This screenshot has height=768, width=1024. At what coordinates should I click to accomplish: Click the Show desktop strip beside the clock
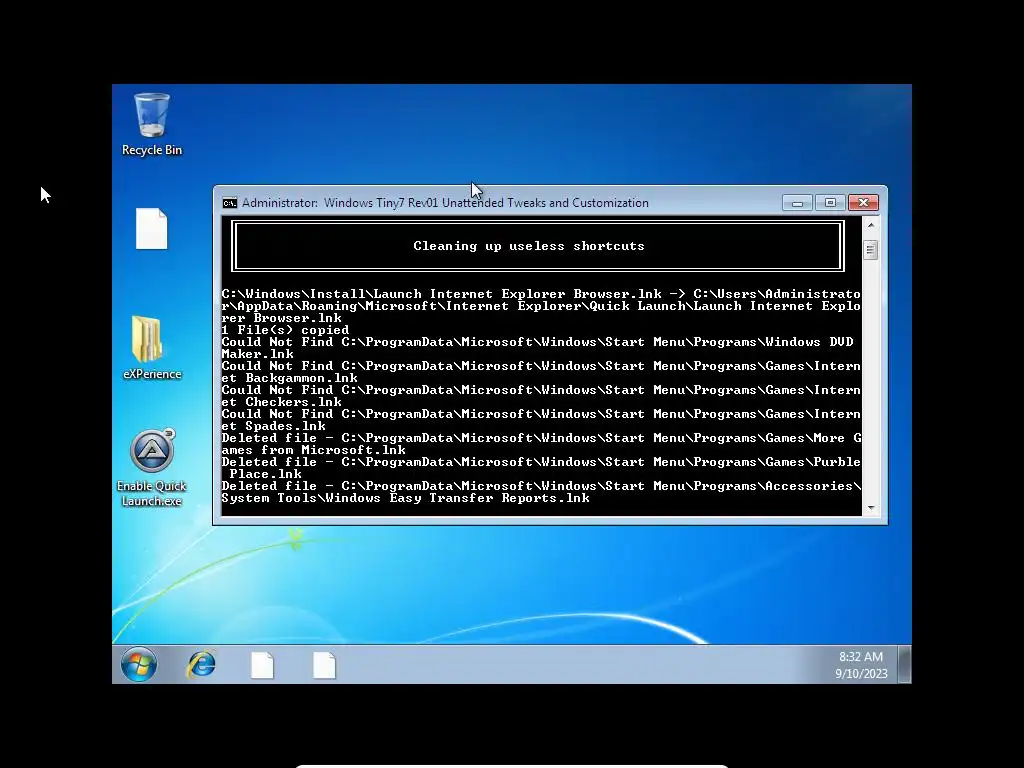pos(904,665)
